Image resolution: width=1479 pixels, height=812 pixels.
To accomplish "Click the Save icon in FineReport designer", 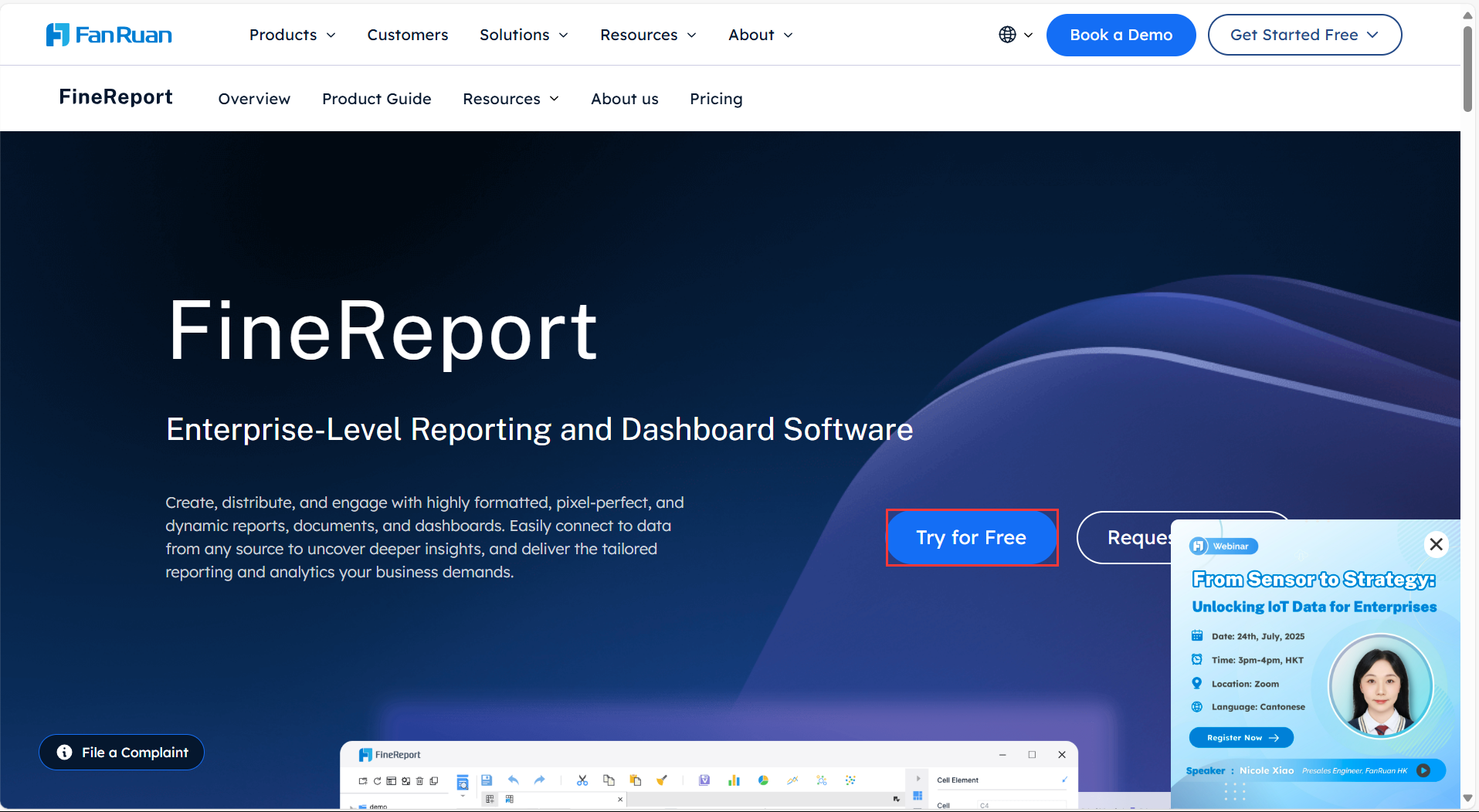I will (x=487, y=780).
